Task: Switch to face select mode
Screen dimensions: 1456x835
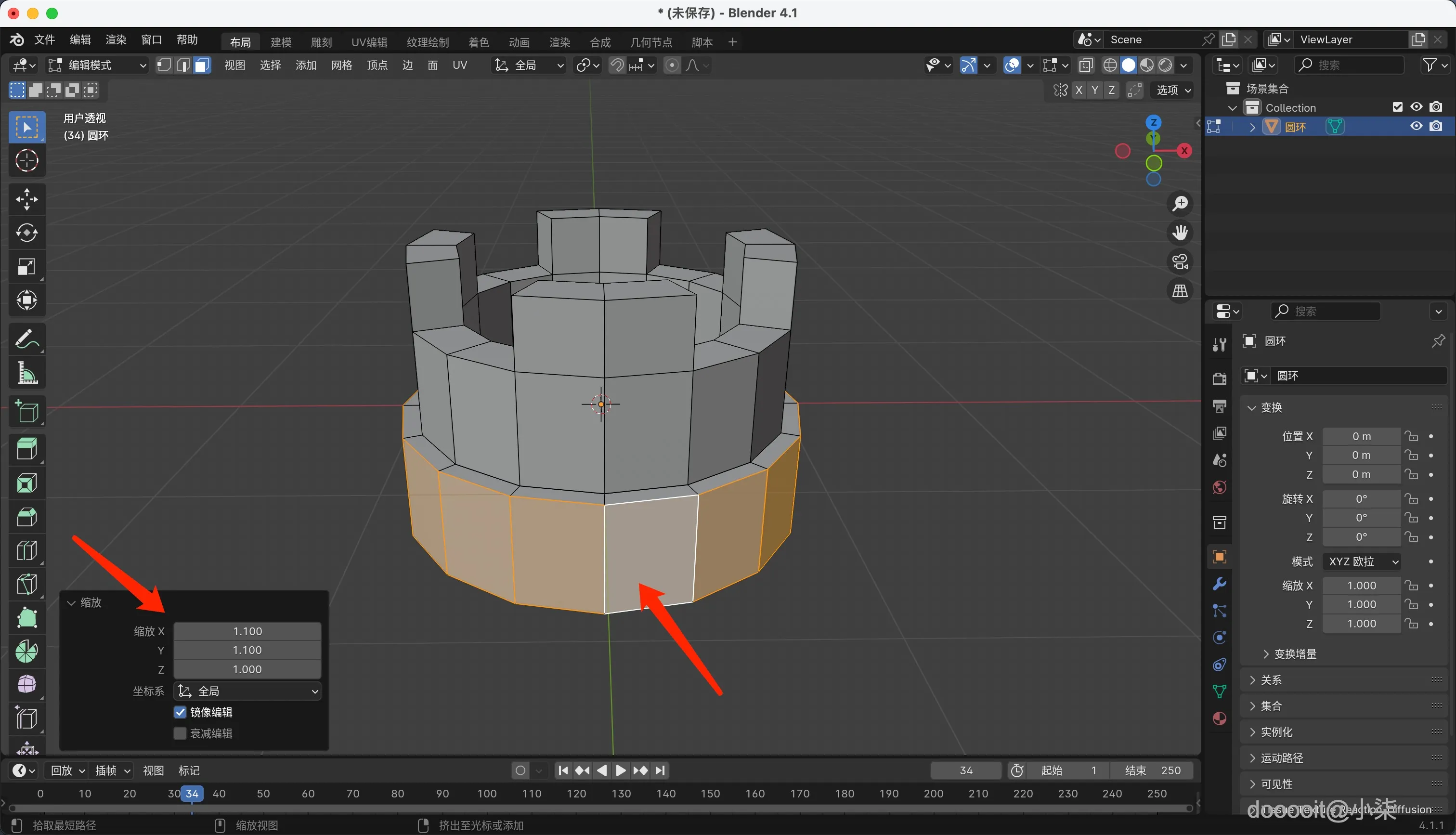Action: pyautogui.click(x=202, y=65)
